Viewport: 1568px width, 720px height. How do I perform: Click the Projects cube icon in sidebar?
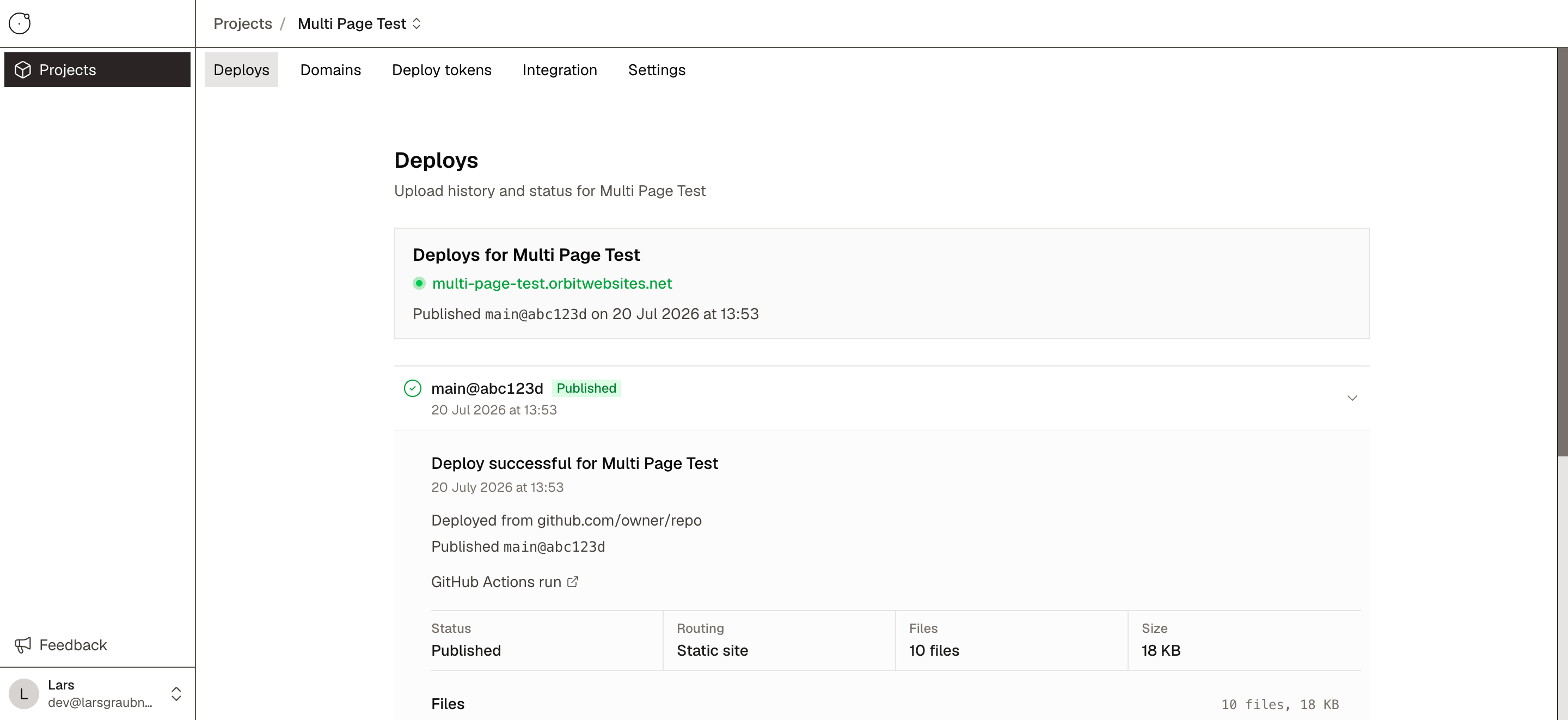23,70
